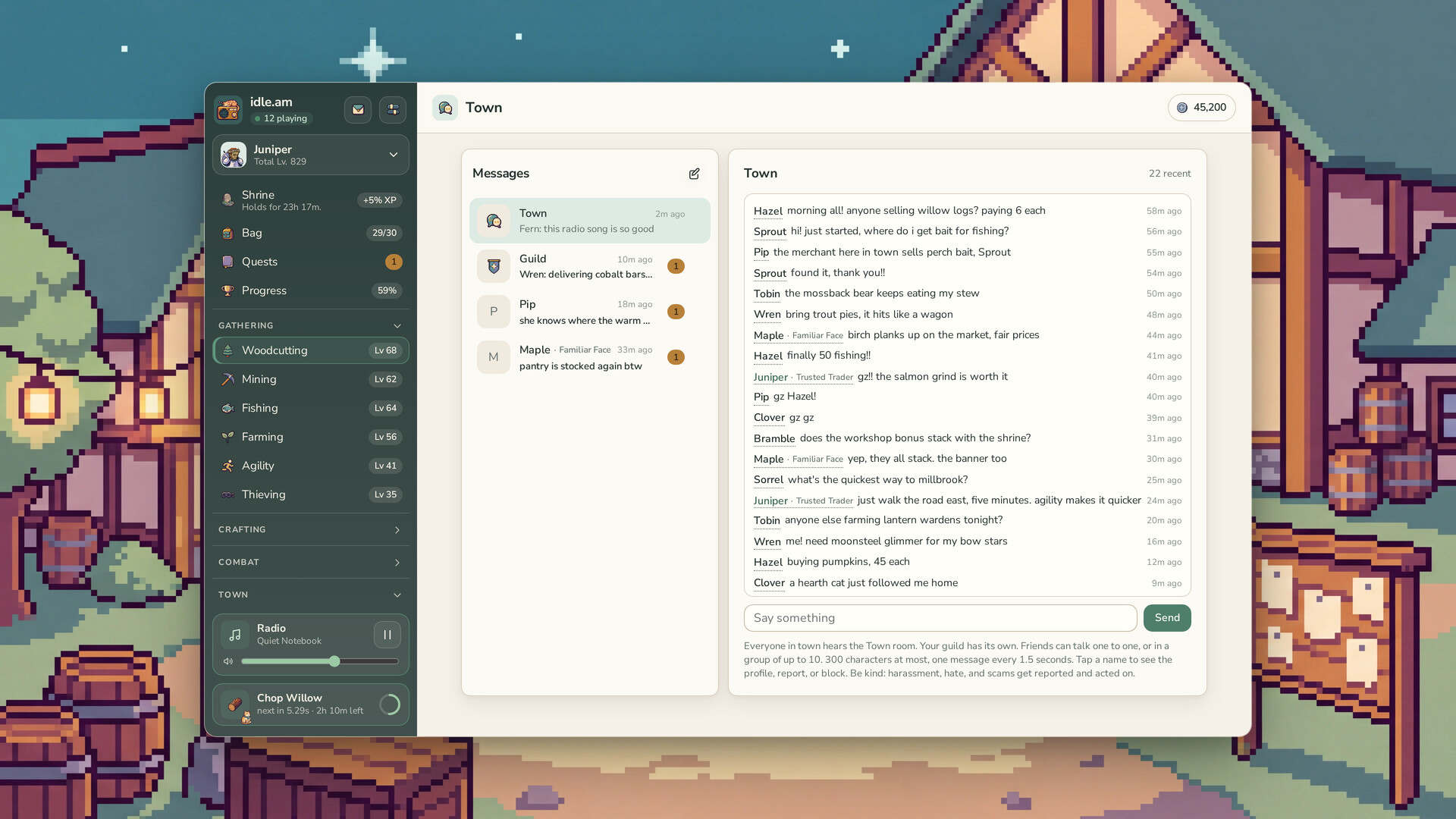Click the volume speaker icon
1456x819 pixels.
227,661
